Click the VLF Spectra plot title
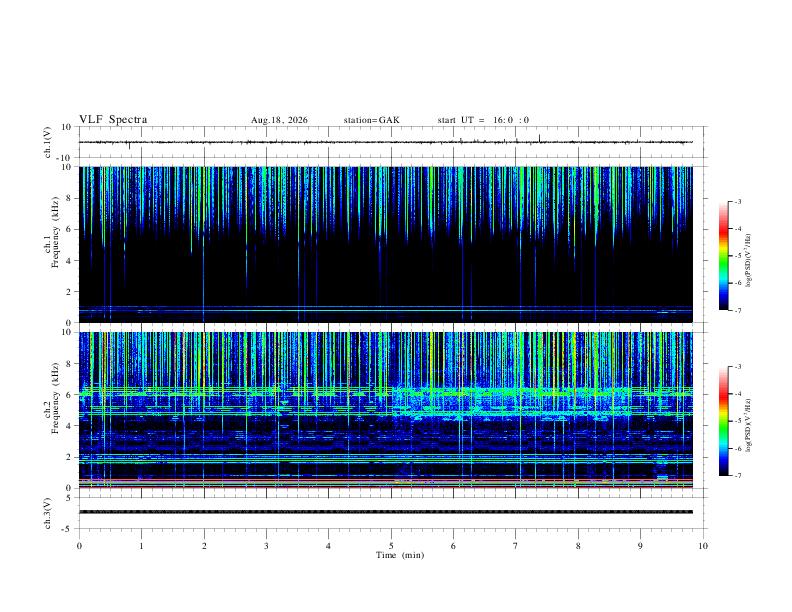Image resolution: width=792 pixels, height=612 pixels. (113, 119)
